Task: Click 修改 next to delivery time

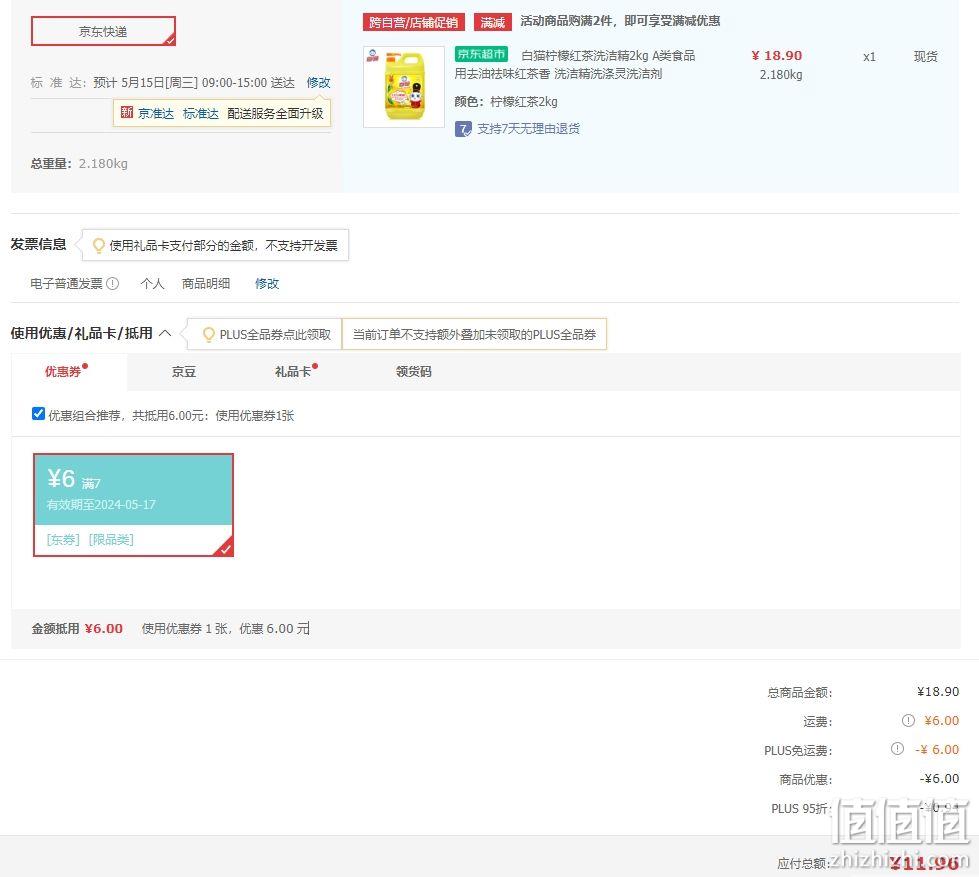Action: click(x=318, y=82)
